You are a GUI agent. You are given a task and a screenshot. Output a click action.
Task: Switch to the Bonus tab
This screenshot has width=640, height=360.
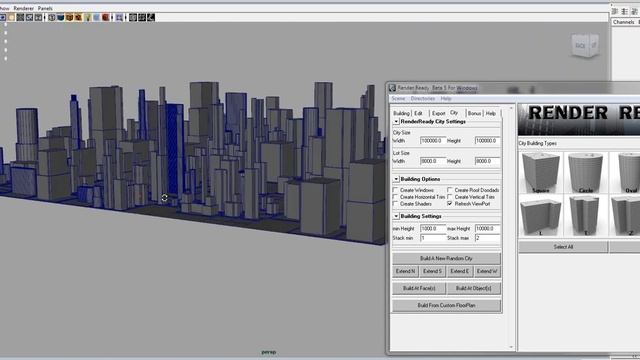click(474, 113)
